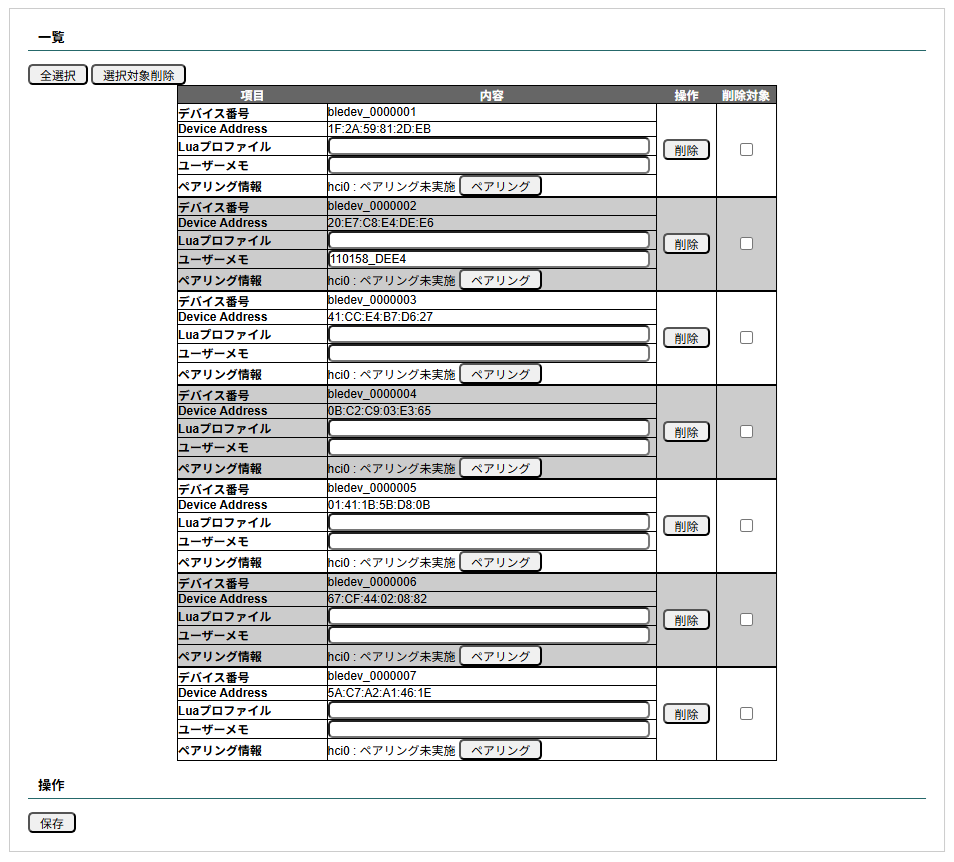Click device number text bledev_0000001
954x862 pixels.
[x=372, y=112]
